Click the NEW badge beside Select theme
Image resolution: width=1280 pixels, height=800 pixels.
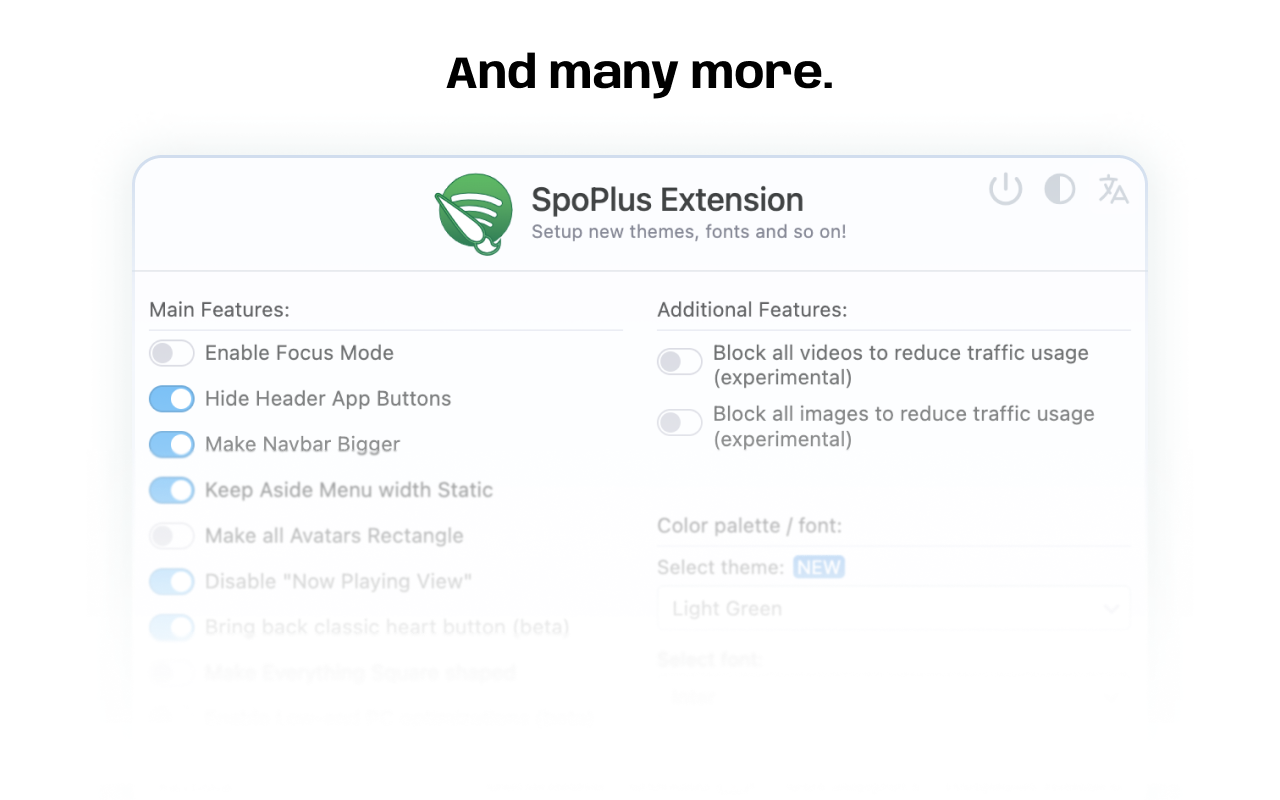(819, 567)
